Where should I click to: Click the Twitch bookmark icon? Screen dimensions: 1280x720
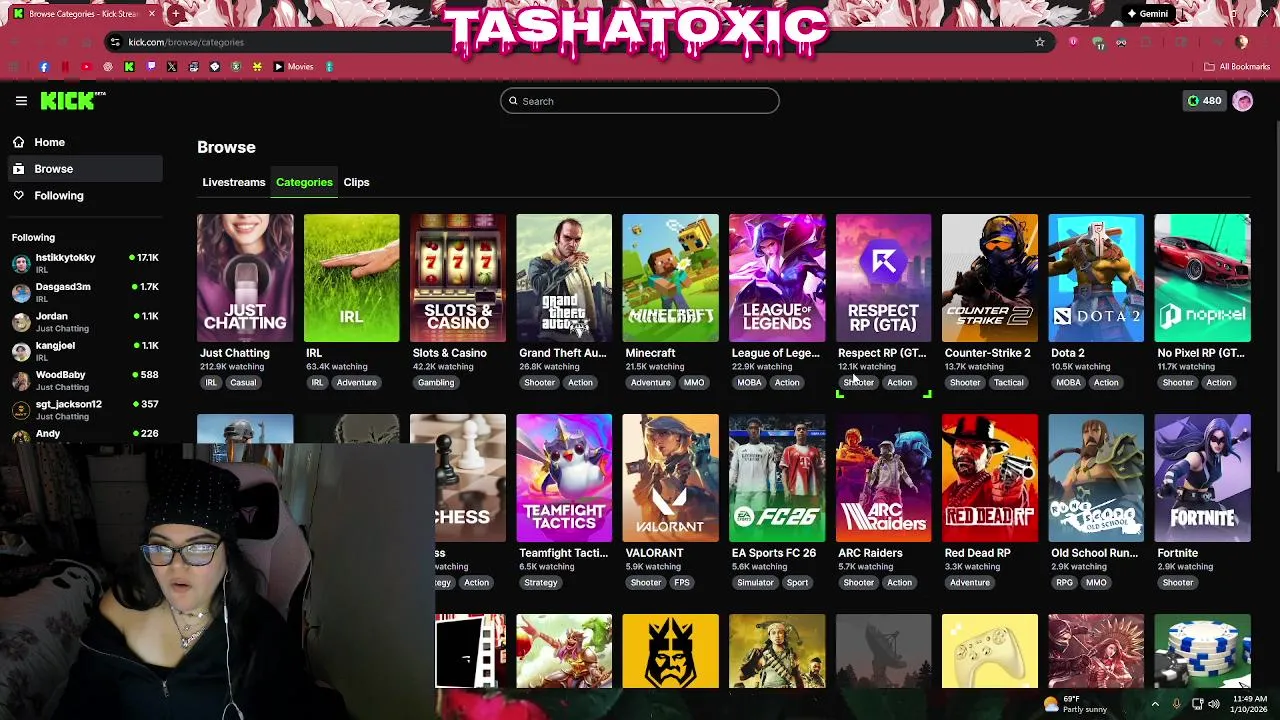click(x=151, y=67)
